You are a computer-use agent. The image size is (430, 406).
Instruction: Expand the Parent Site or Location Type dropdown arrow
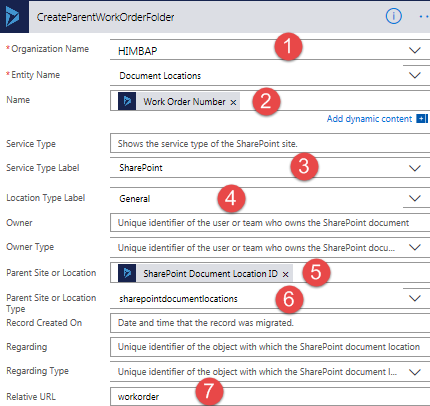click(x=415, y=298)
